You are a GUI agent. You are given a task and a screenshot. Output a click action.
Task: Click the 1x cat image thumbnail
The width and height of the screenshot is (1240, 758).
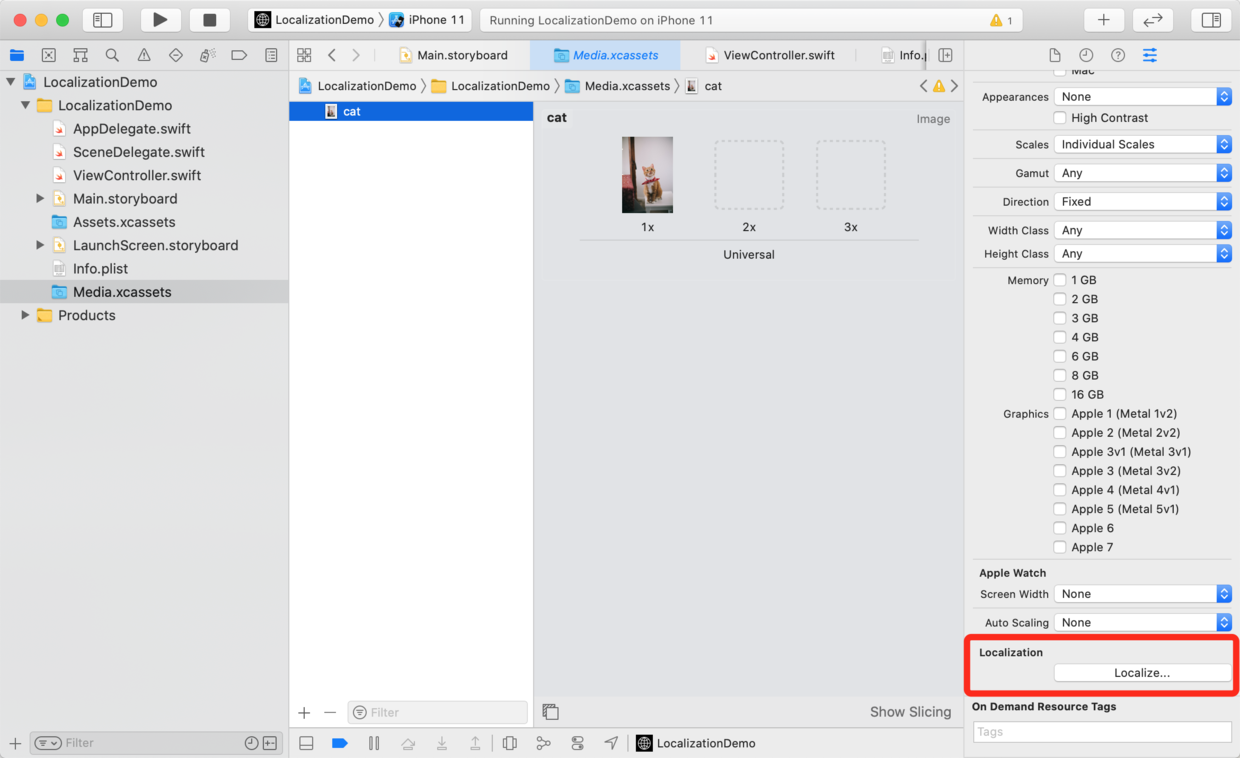(x=647, y=175)
